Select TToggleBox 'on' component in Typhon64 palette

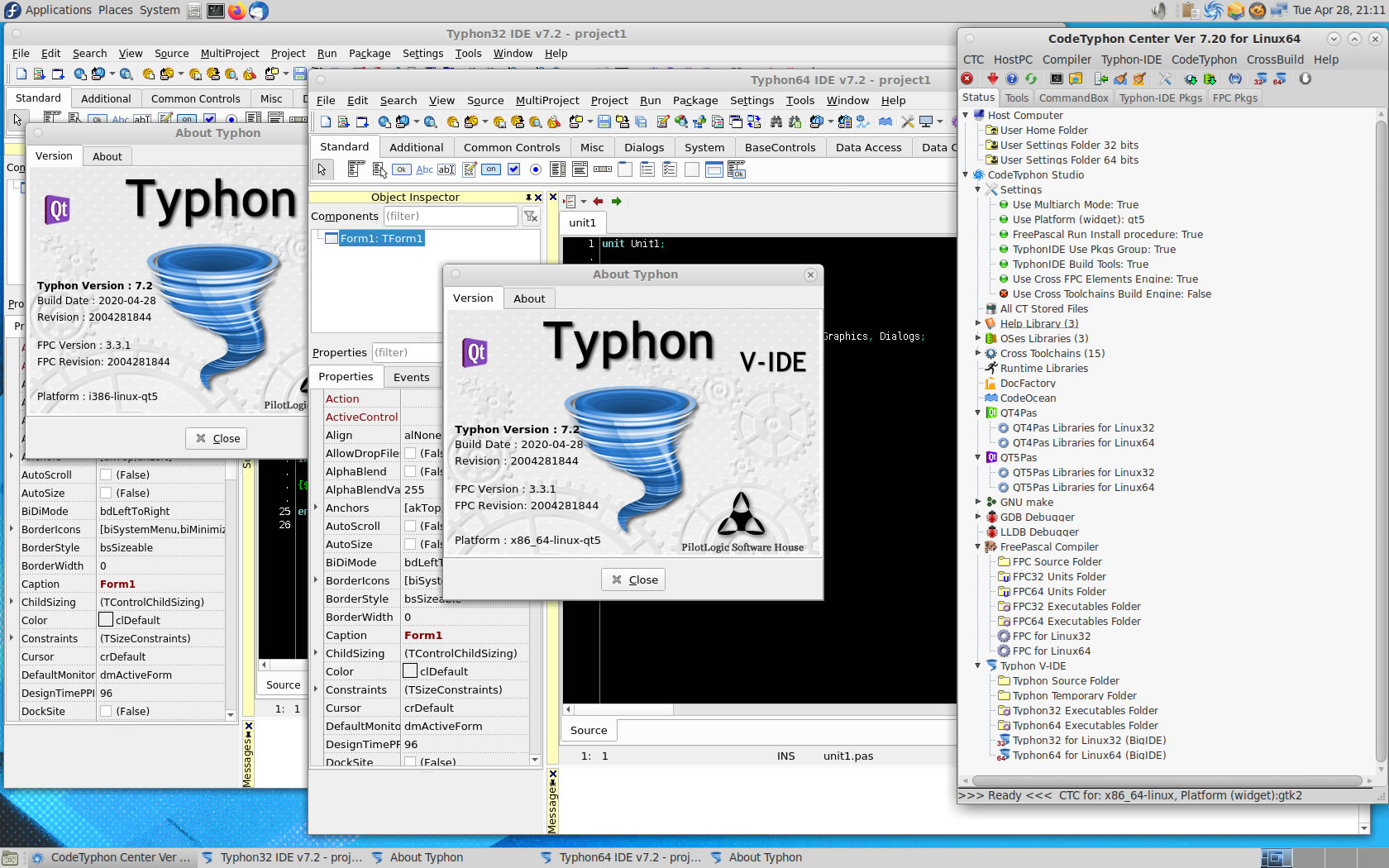click(x=491, y=169)
